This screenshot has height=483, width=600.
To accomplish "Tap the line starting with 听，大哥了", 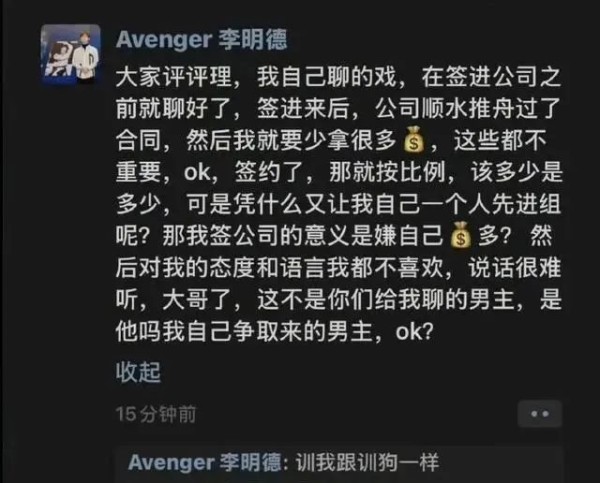I will 338,299.
